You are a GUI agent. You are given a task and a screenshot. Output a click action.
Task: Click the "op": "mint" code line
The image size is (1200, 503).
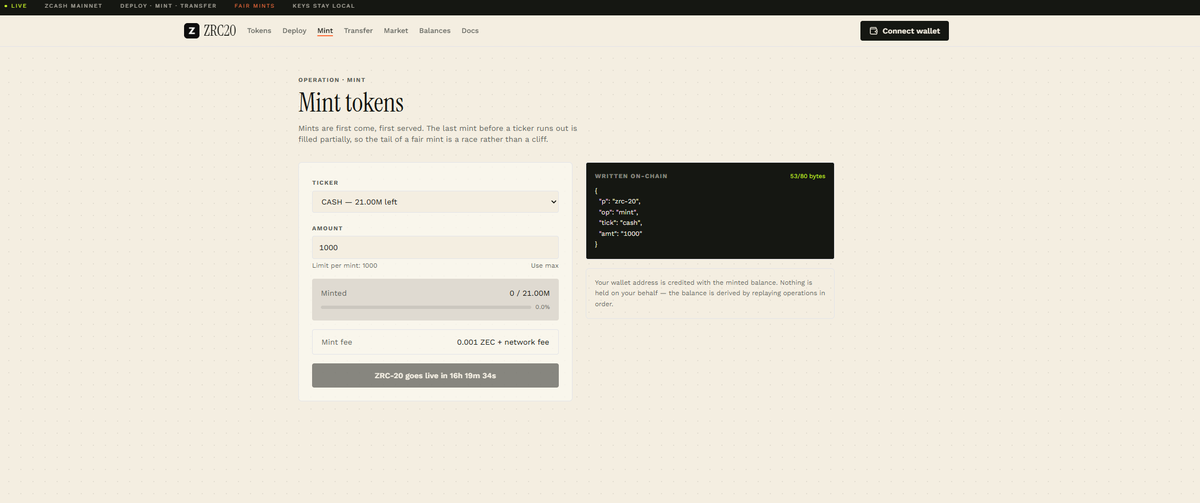point(618,211)
